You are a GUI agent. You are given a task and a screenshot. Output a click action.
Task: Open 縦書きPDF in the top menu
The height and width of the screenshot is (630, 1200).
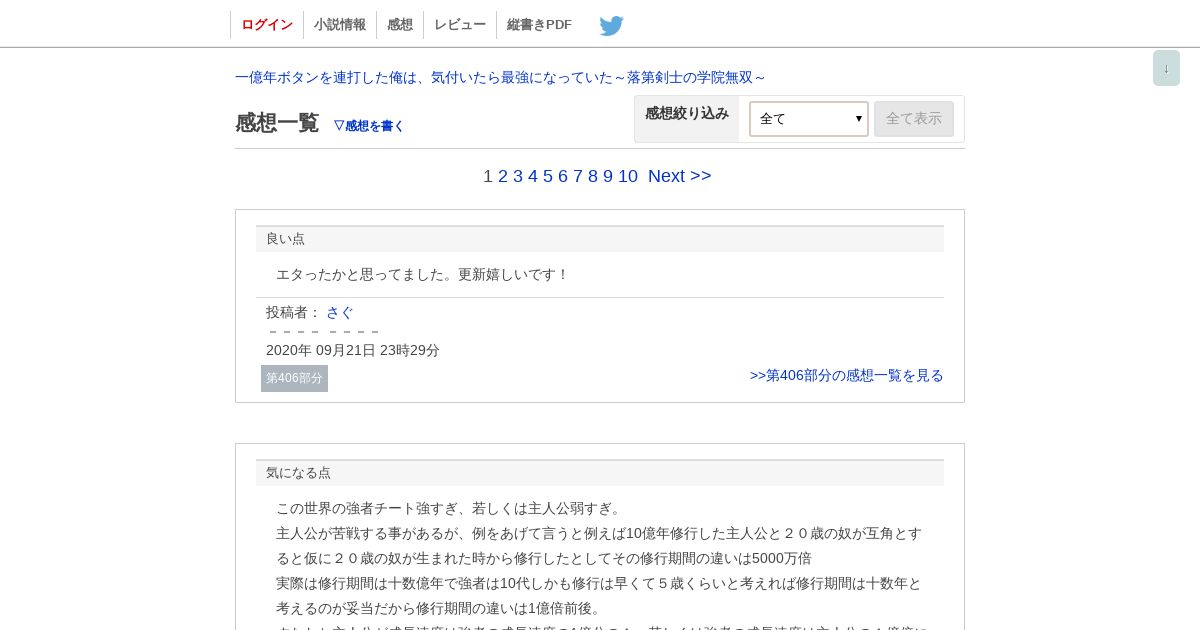(539, 25)
